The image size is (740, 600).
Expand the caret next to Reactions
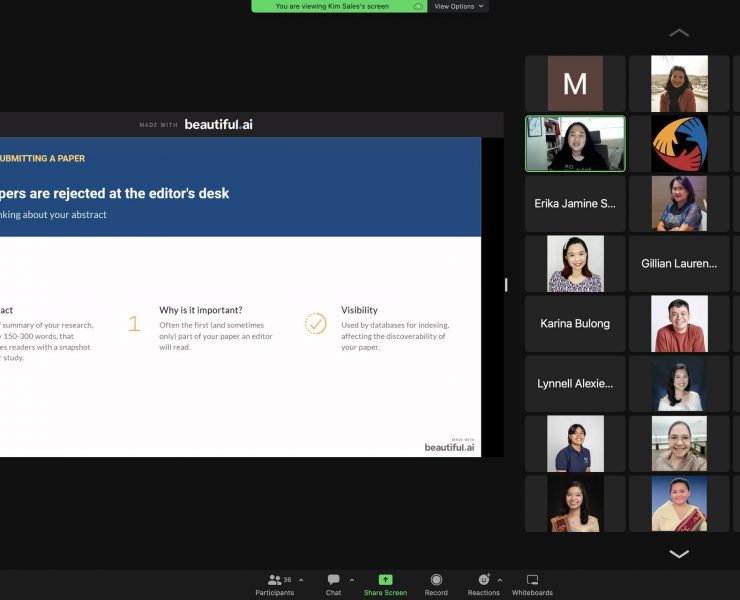pyautogui.click(x=500, y=580)
